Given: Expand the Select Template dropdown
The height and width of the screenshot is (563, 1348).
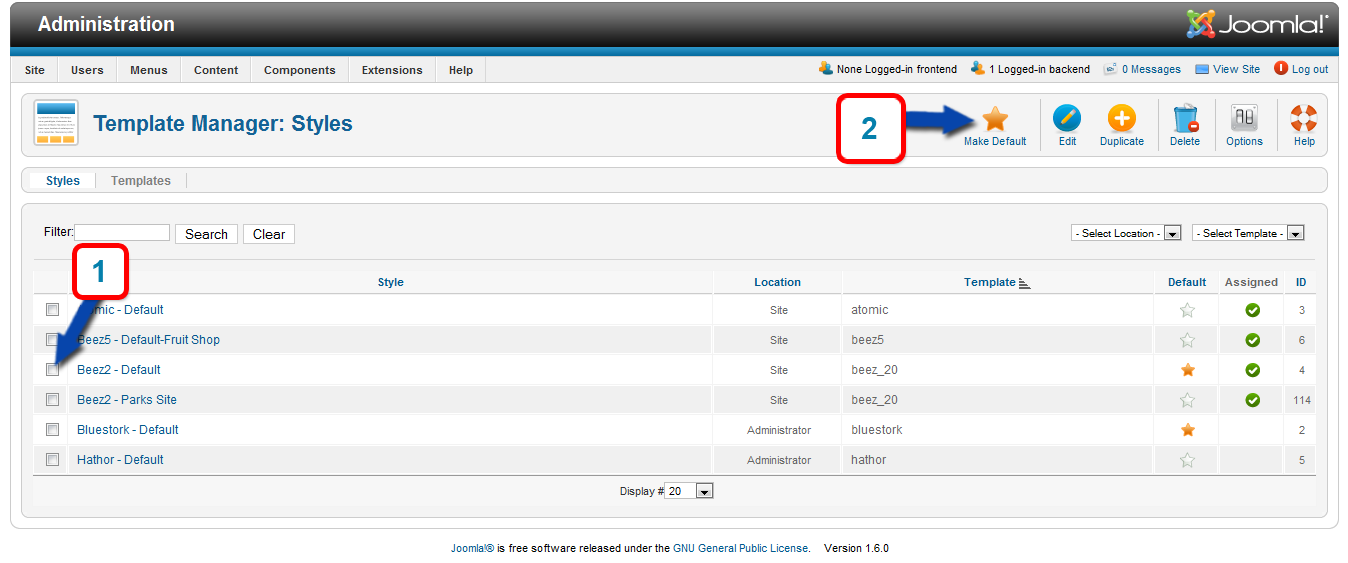Looking at the screenshot, I should tap(1248, 233).
